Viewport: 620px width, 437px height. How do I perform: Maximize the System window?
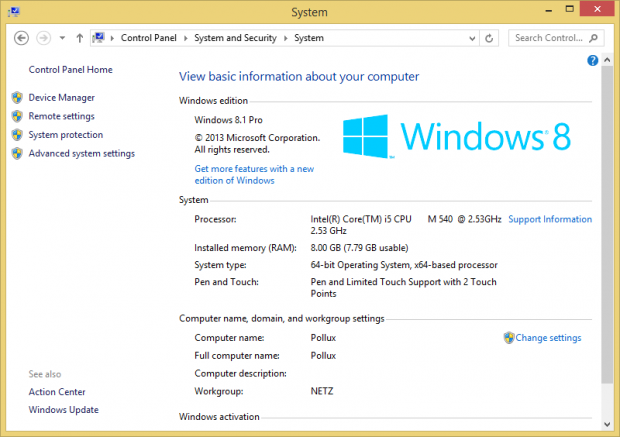tap(569, 9)
